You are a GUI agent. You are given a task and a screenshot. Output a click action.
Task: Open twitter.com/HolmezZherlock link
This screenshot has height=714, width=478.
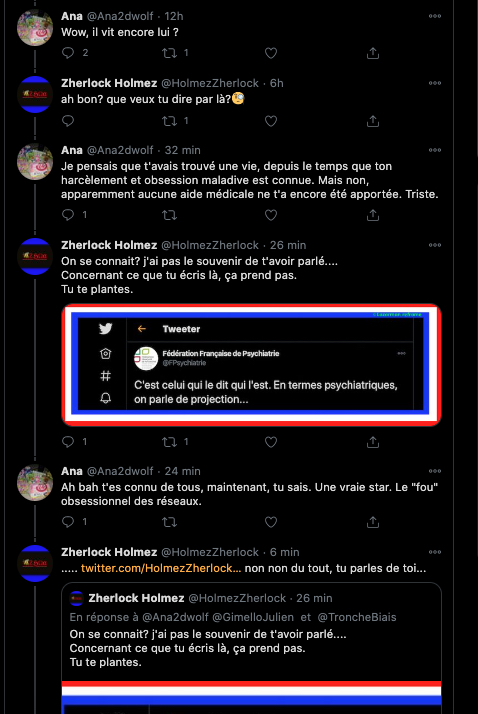click(x=161, y=568)
